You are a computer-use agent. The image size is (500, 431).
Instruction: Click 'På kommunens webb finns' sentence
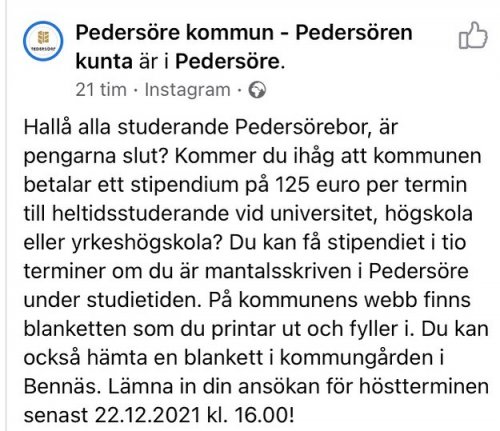coord(340,300)
